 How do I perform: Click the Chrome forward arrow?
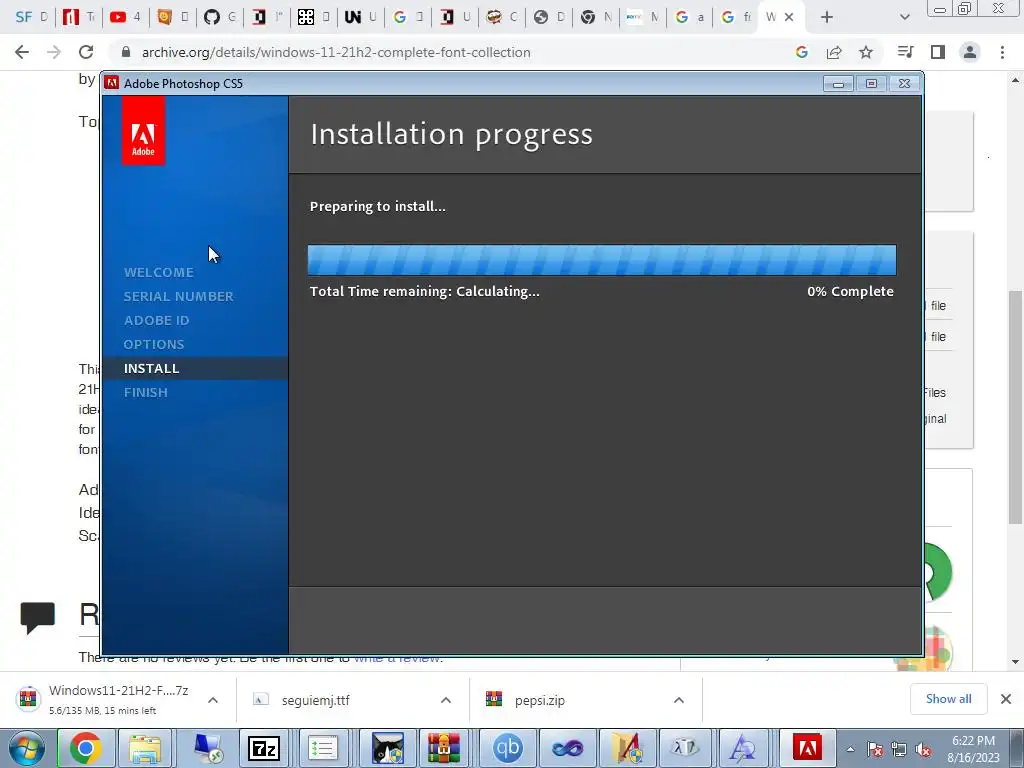coord(54,52)
